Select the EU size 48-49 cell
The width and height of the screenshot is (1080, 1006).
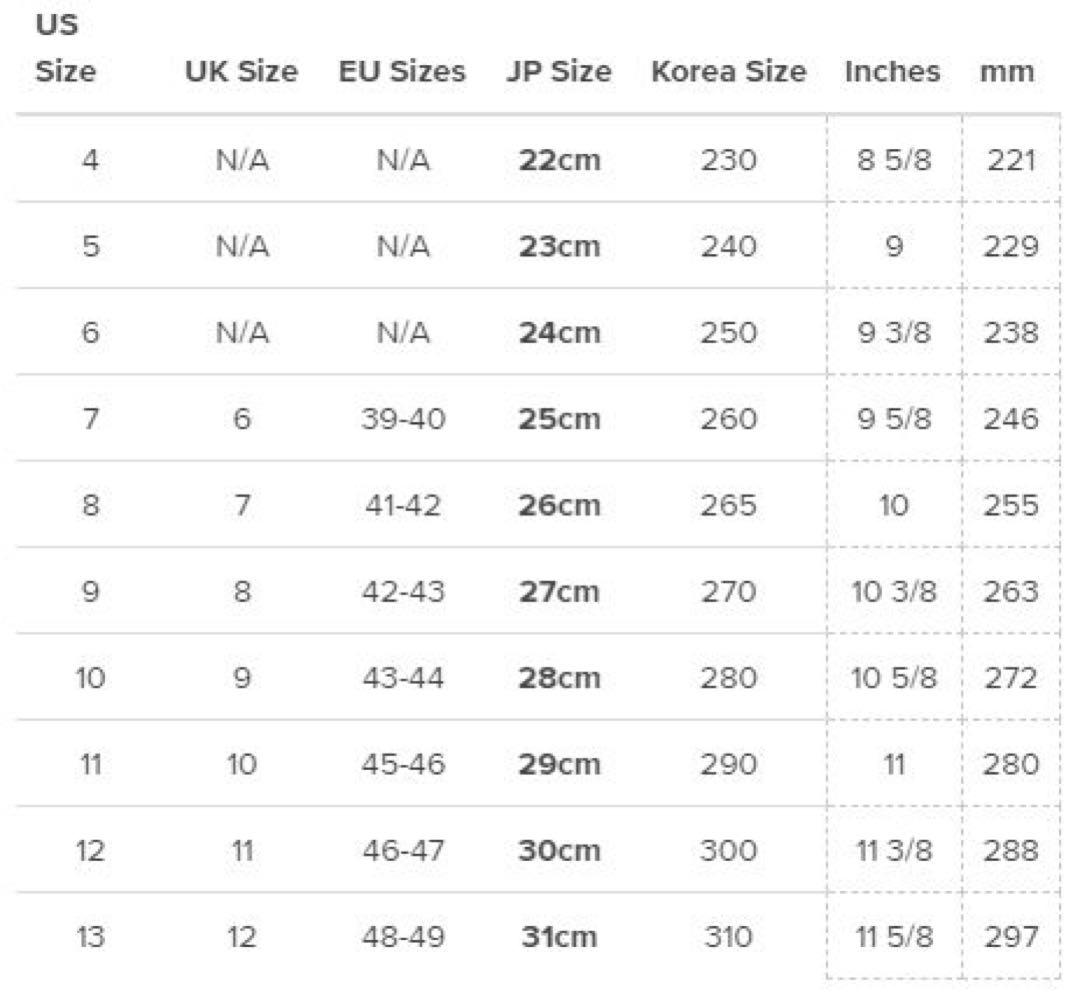click(x=403, y=937)
